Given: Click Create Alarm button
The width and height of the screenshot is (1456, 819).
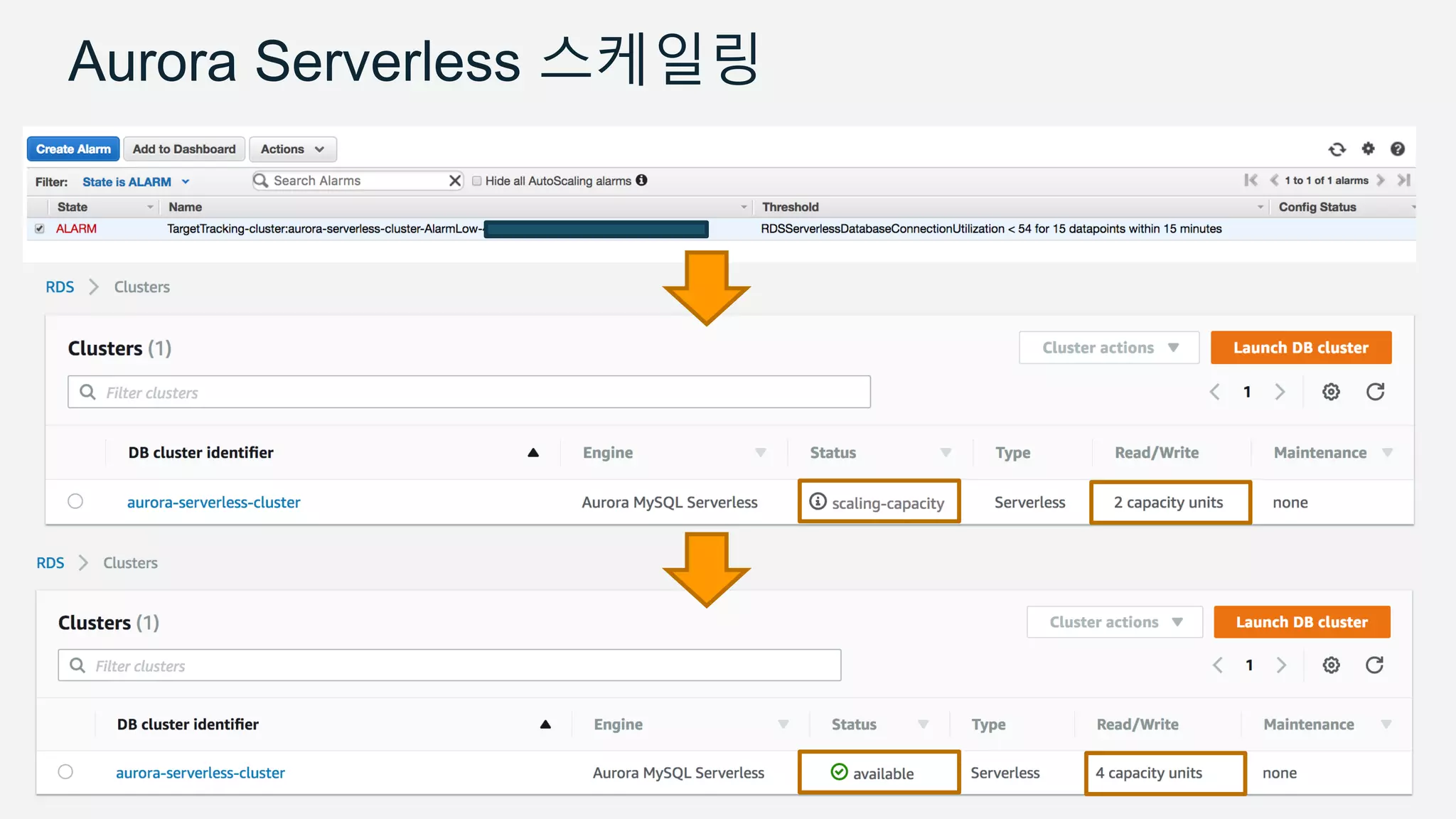Looking at the screenshot, I should point(73,149).
